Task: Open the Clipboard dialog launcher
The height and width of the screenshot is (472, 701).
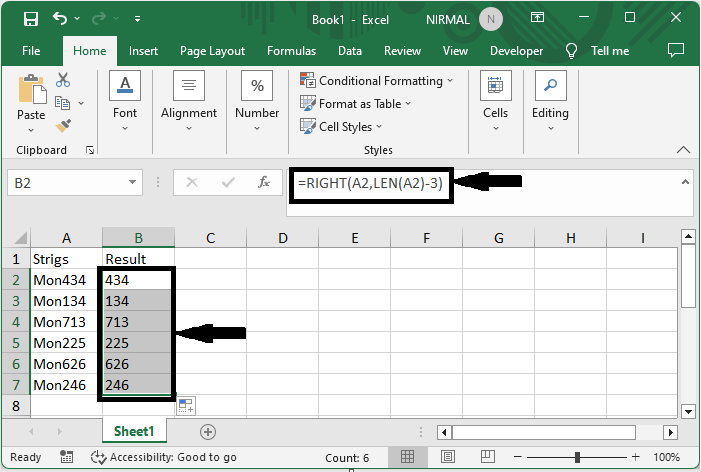Action: (90, 150)
